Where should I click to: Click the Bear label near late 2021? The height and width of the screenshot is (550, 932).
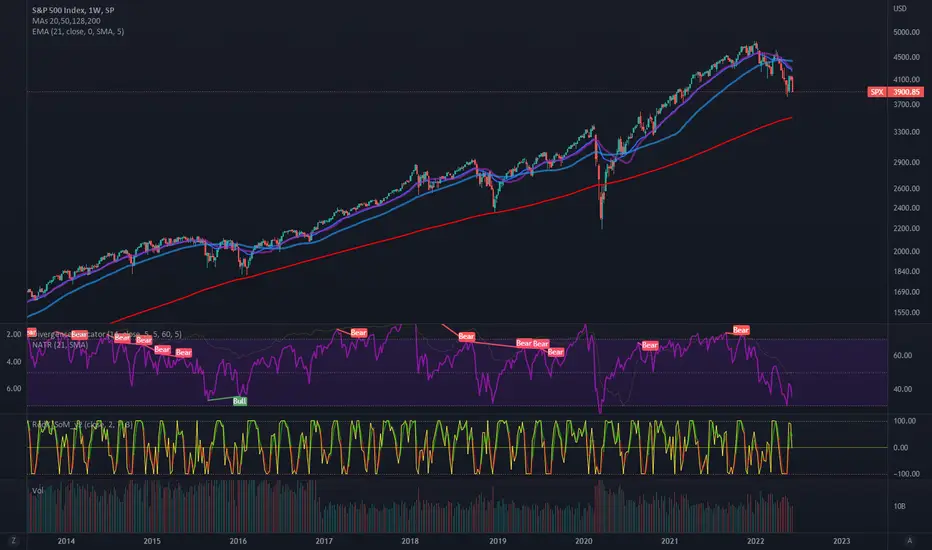pos(741,330)
